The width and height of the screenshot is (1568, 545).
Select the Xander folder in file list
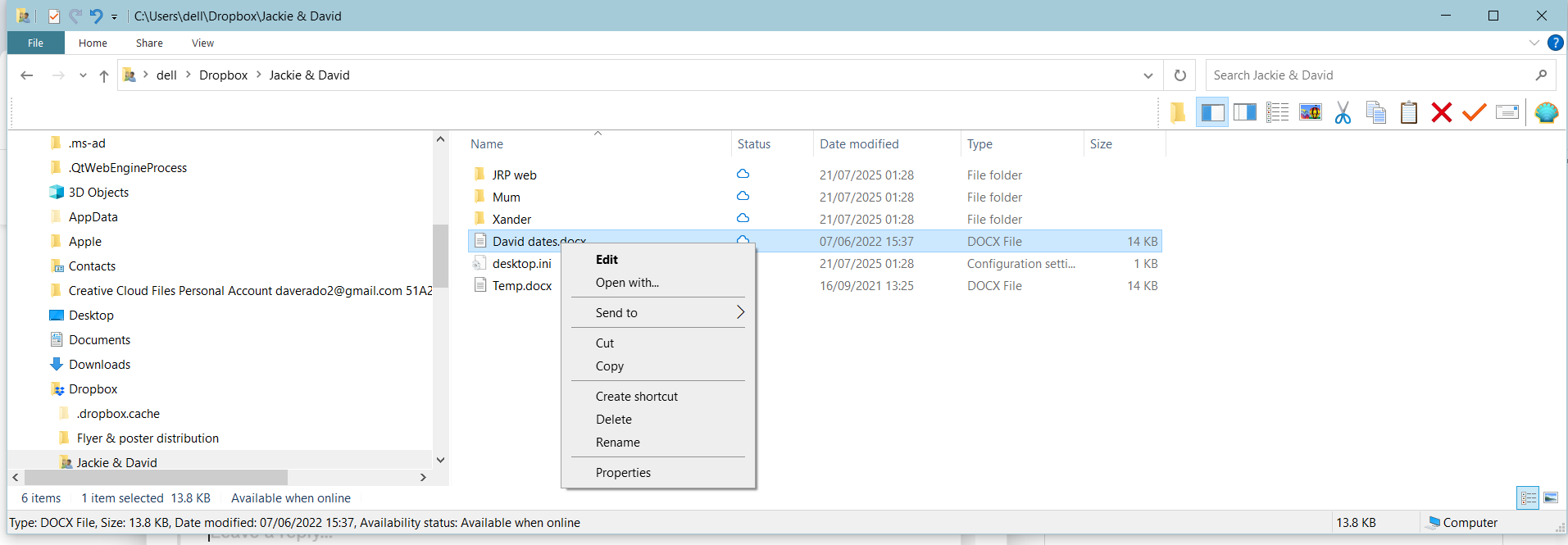click(x=511, y=220)
